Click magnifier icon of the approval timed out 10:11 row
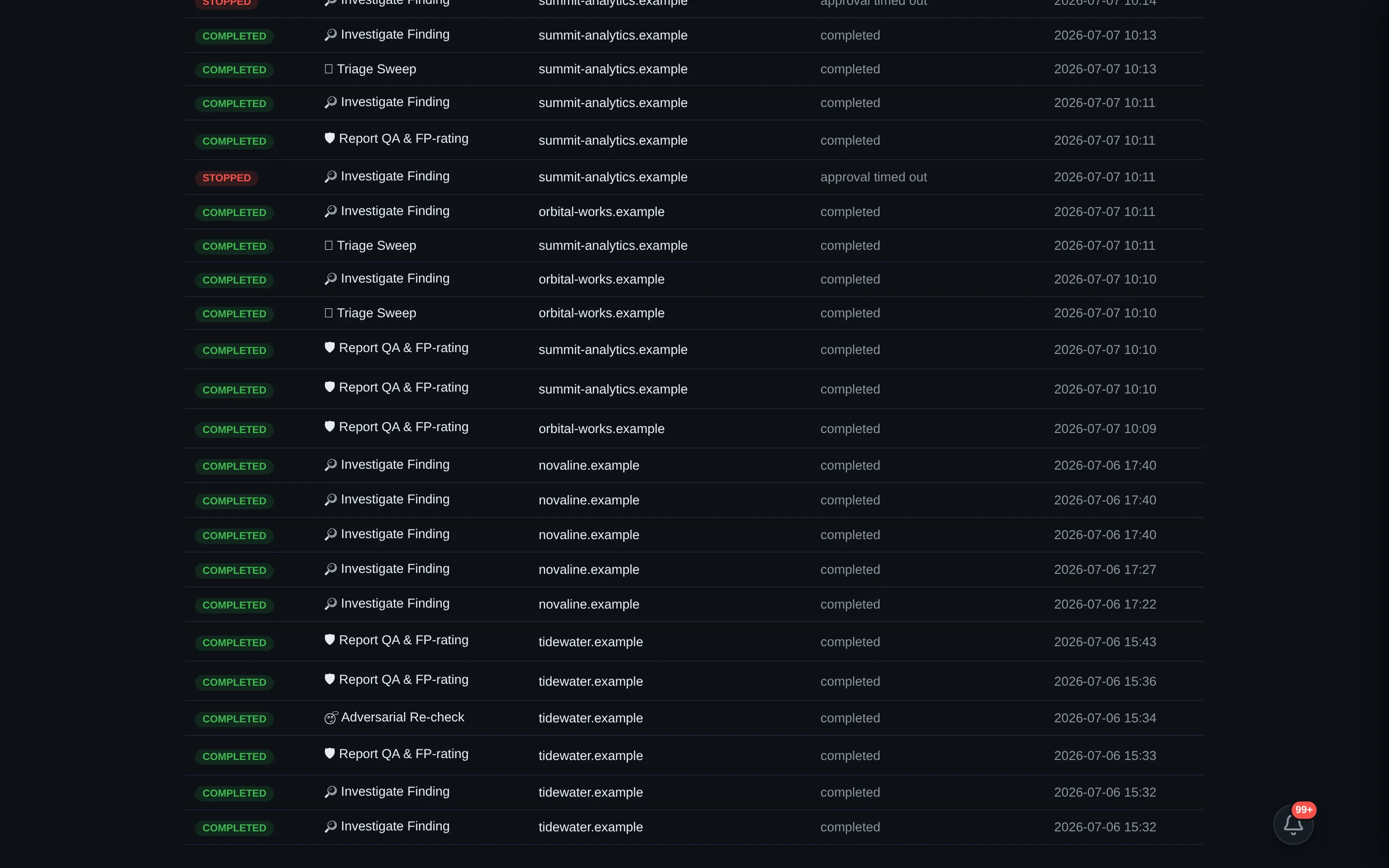 click(x=330, y=177)
